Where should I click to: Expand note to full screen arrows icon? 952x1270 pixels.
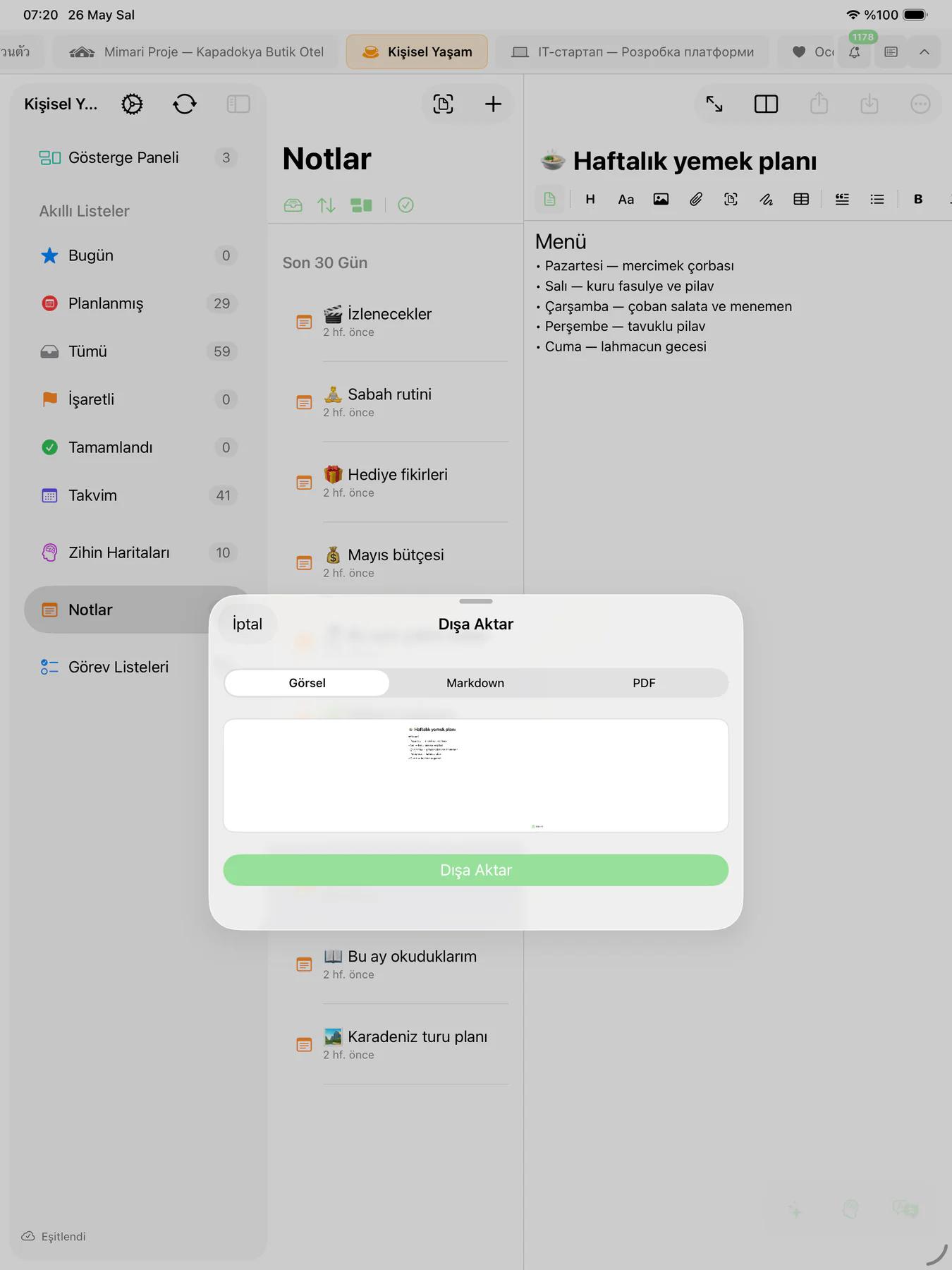click(x=714, y=104)
